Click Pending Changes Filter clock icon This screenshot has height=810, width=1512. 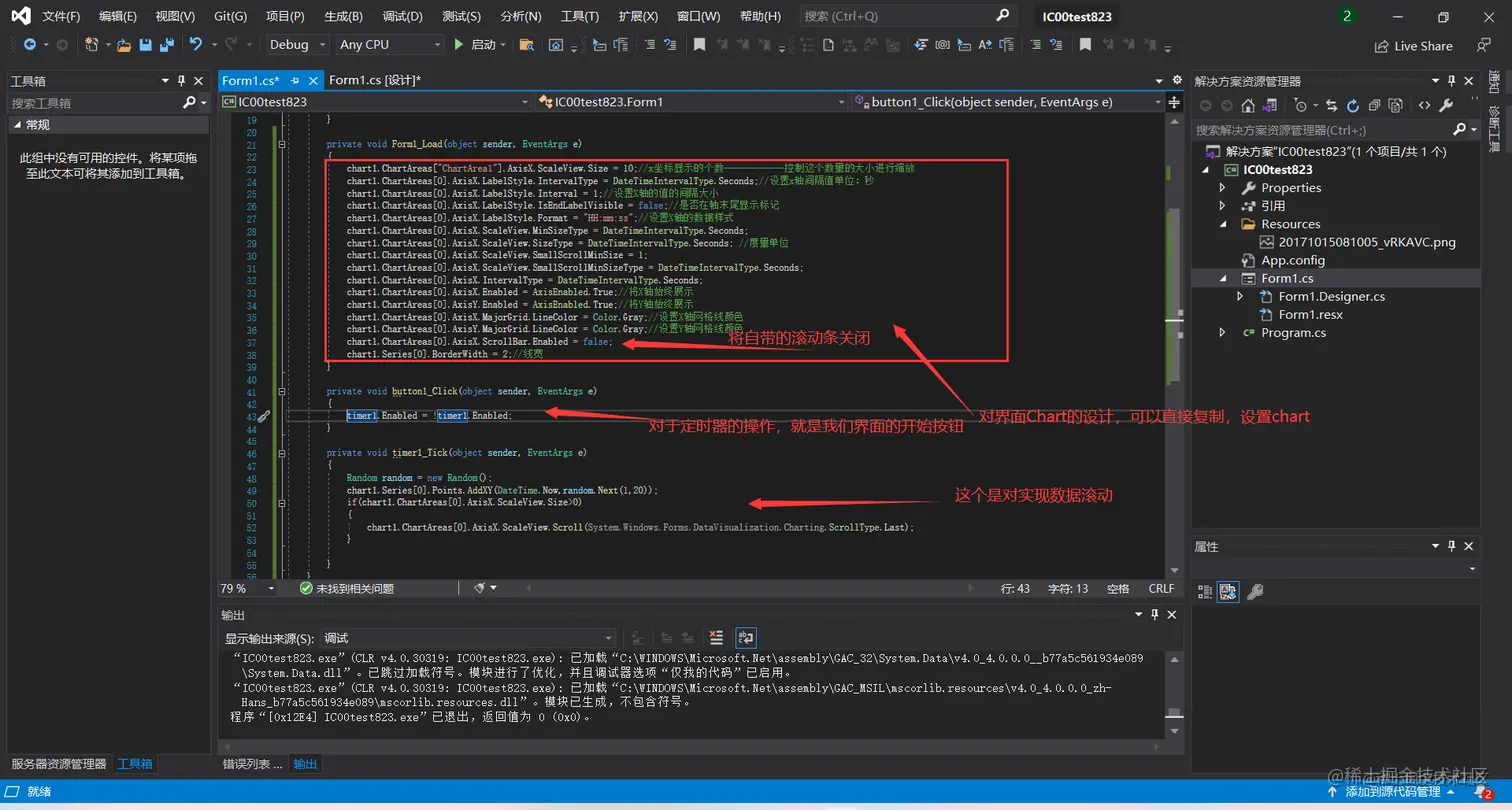click(x=1299, y=105)
